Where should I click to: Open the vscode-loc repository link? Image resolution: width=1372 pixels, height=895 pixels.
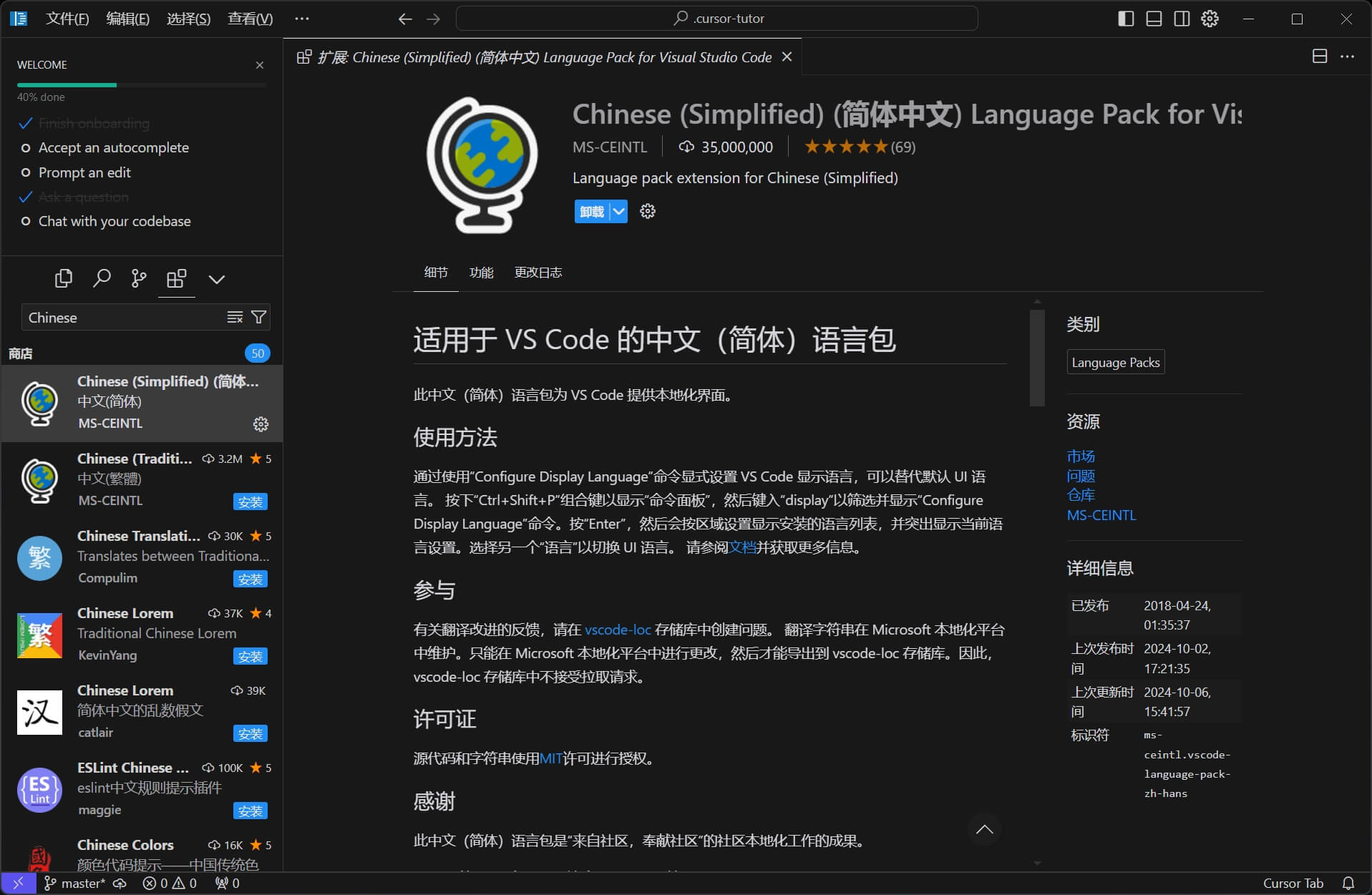click(617, 630)
